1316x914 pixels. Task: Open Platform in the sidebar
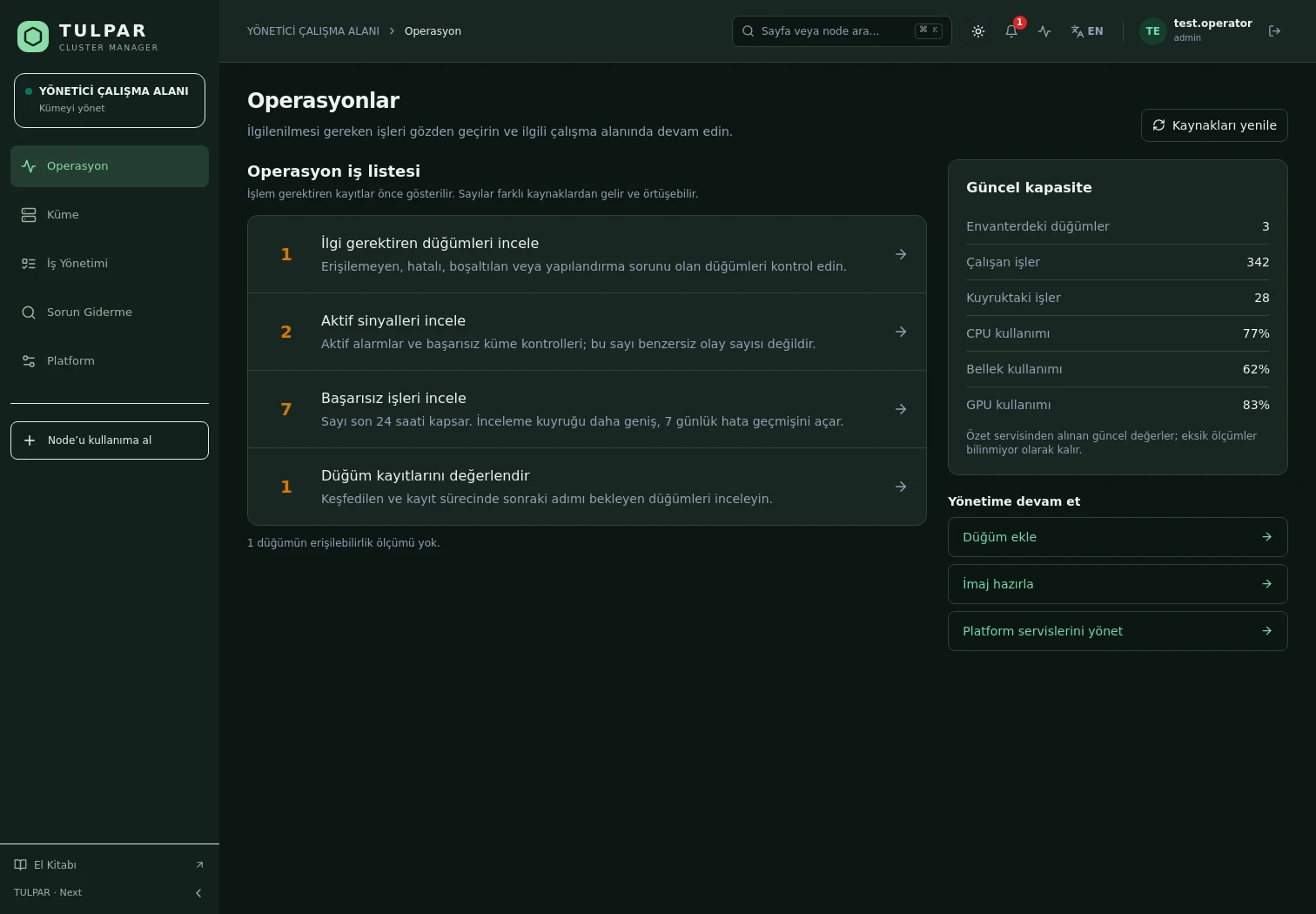pyautogui.click(x=110, y=361)
